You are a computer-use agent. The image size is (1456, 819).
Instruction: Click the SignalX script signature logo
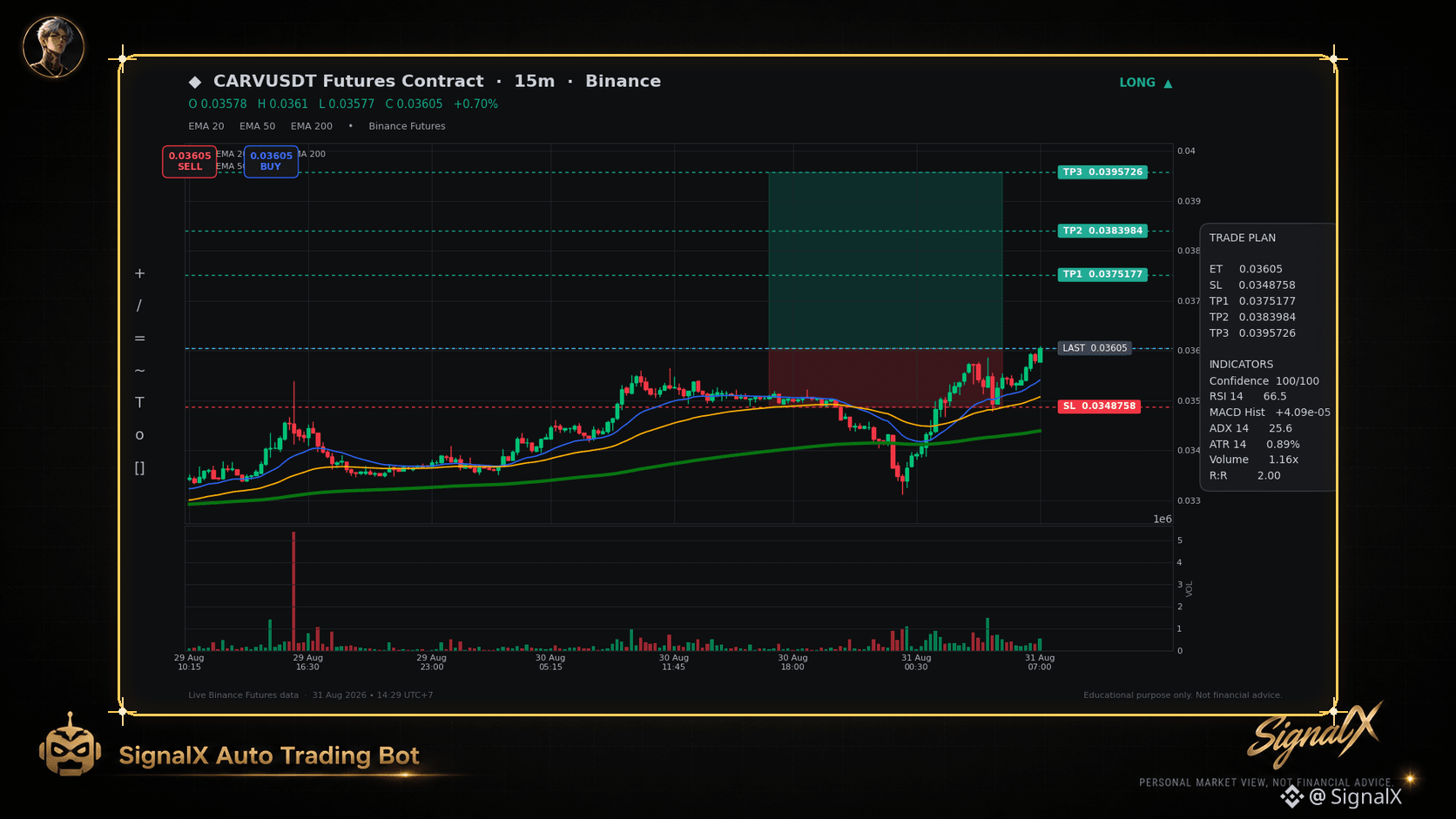coord(1315,734)
